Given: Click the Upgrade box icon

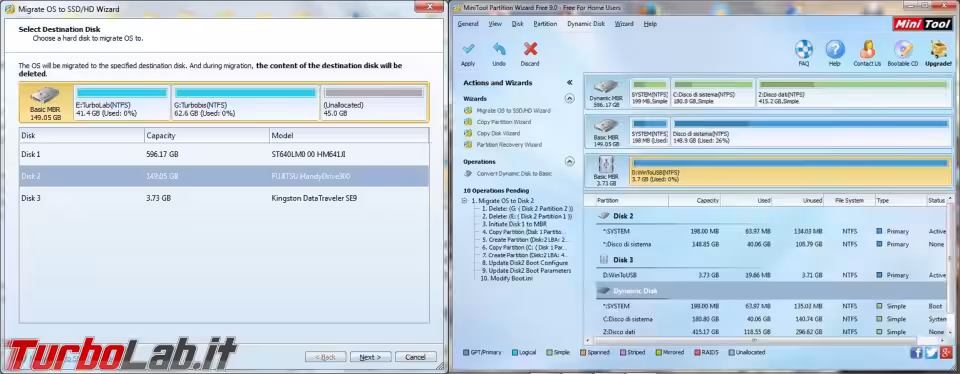Looking at the screenshot, I should click(939, 49).
